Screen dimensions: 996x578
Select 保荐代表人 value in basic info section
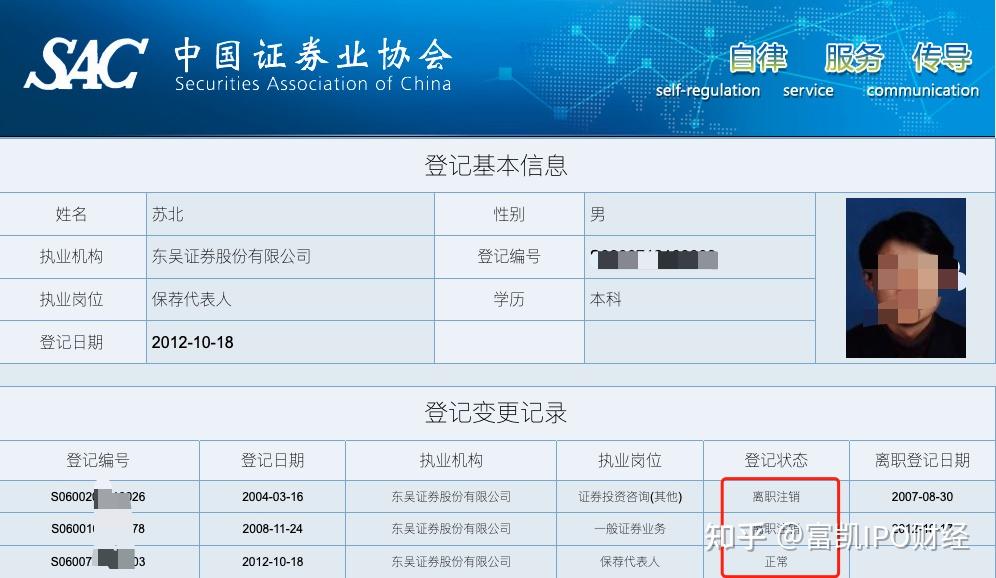coord(191,299)
